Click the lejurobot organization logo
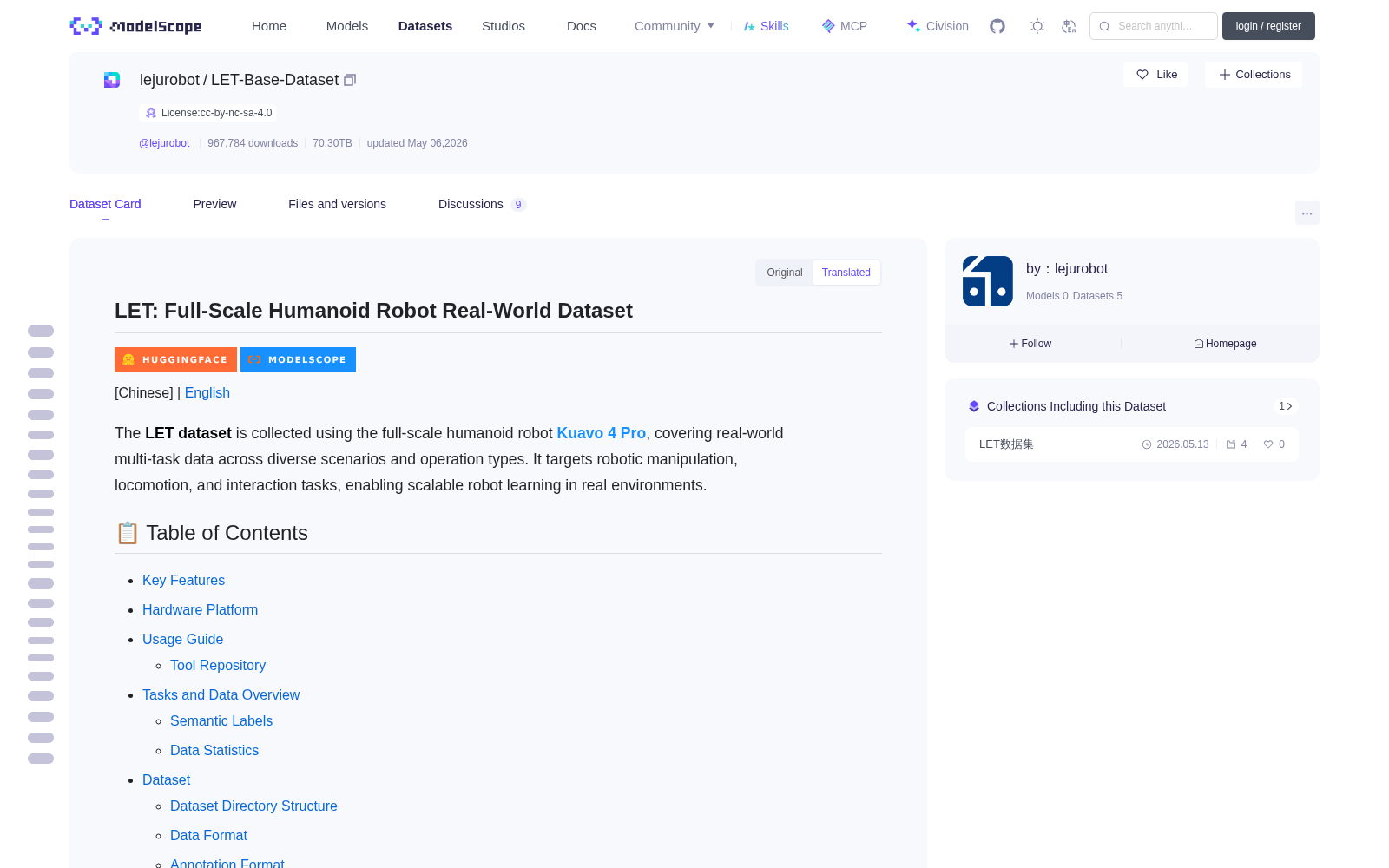 tap(988, 281)
